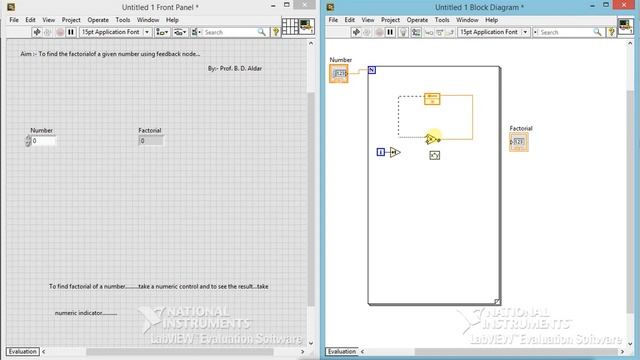Click Factorial indicator field on Front Panel
Screen dimensions: 640x360
[x=151, y=141]
